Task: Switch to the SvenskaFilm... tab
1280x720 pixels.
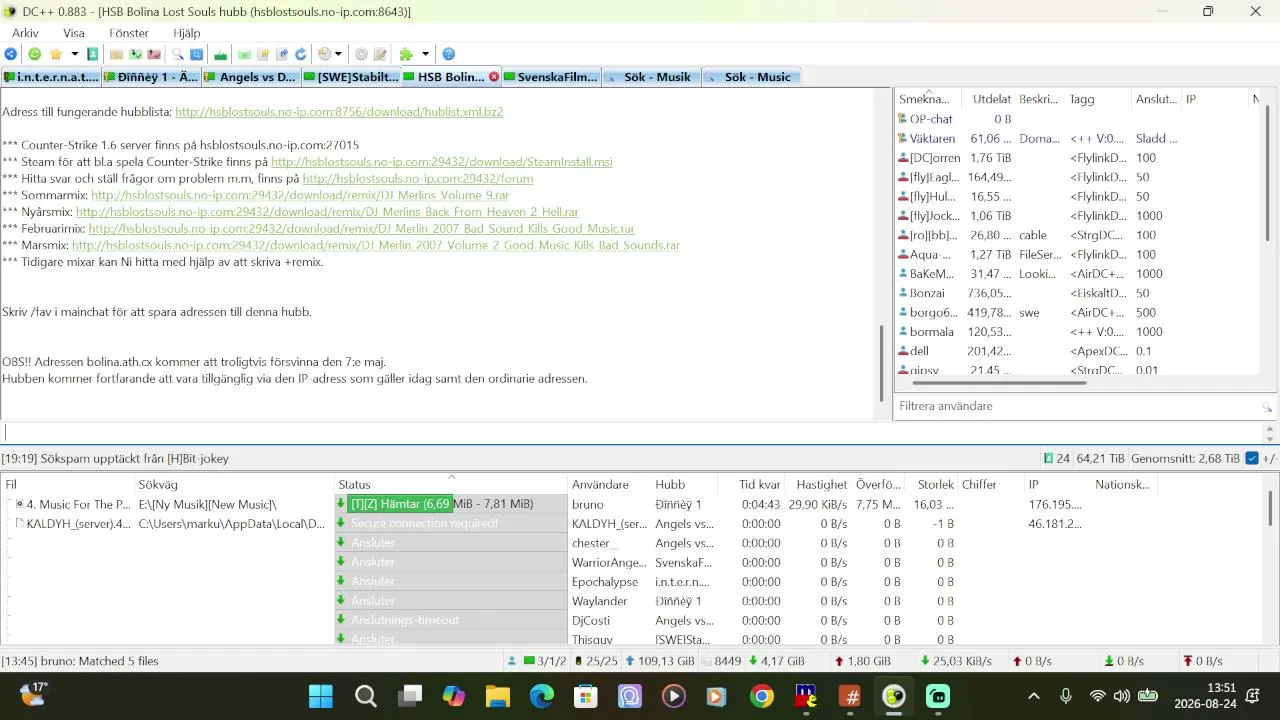Action: 551,77
